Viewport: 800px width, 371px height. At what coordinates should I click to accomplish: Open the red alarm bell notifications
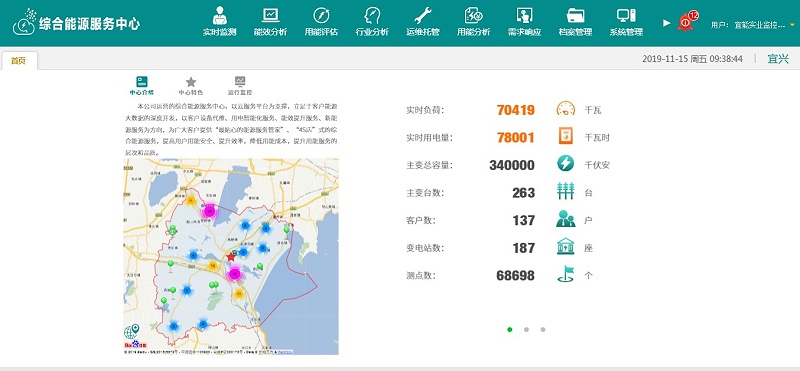click(x=687, y=22)
